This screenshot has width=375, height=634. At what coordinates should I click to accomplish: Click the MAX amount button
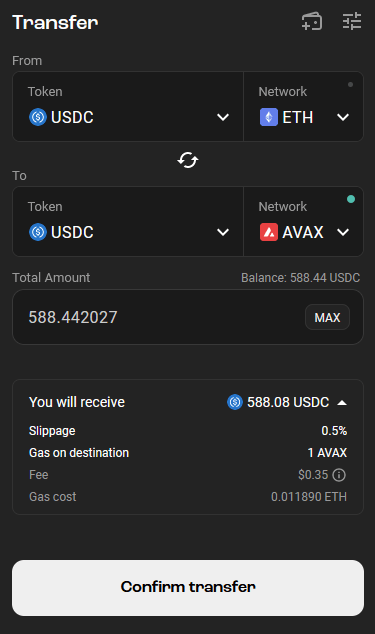(x=327, y=317)
